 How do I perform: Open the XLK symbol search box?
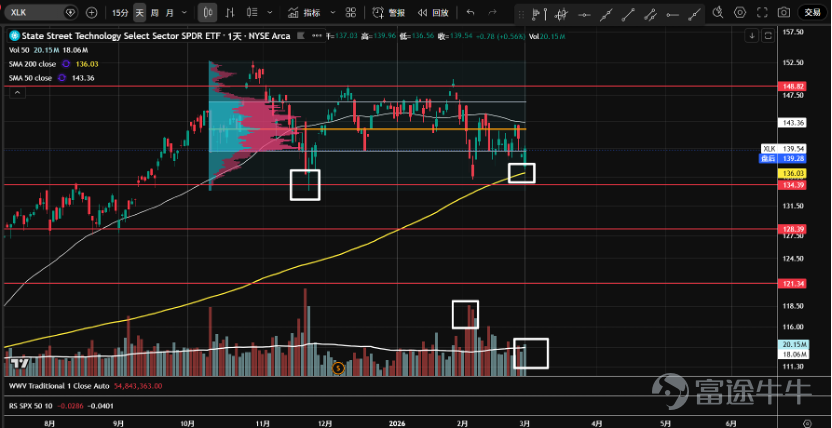coord(41,12)
